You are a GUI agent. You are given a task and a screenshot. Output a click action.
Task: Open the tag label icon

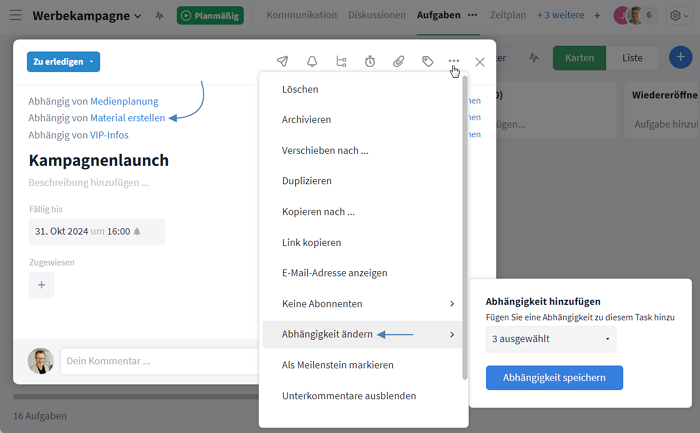tap(428, 62)
